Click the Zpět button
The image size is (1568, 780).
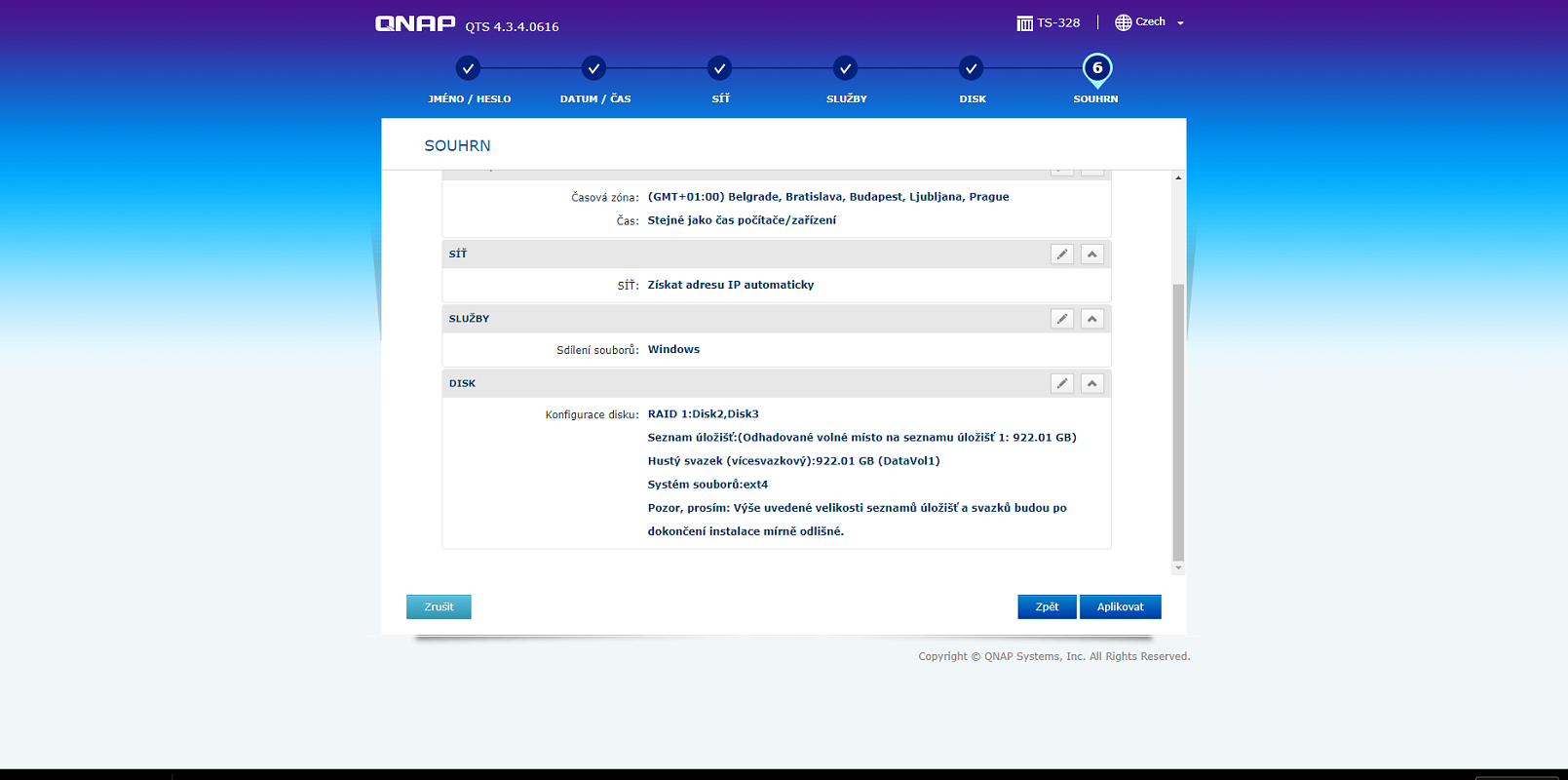click(1047, 606)
